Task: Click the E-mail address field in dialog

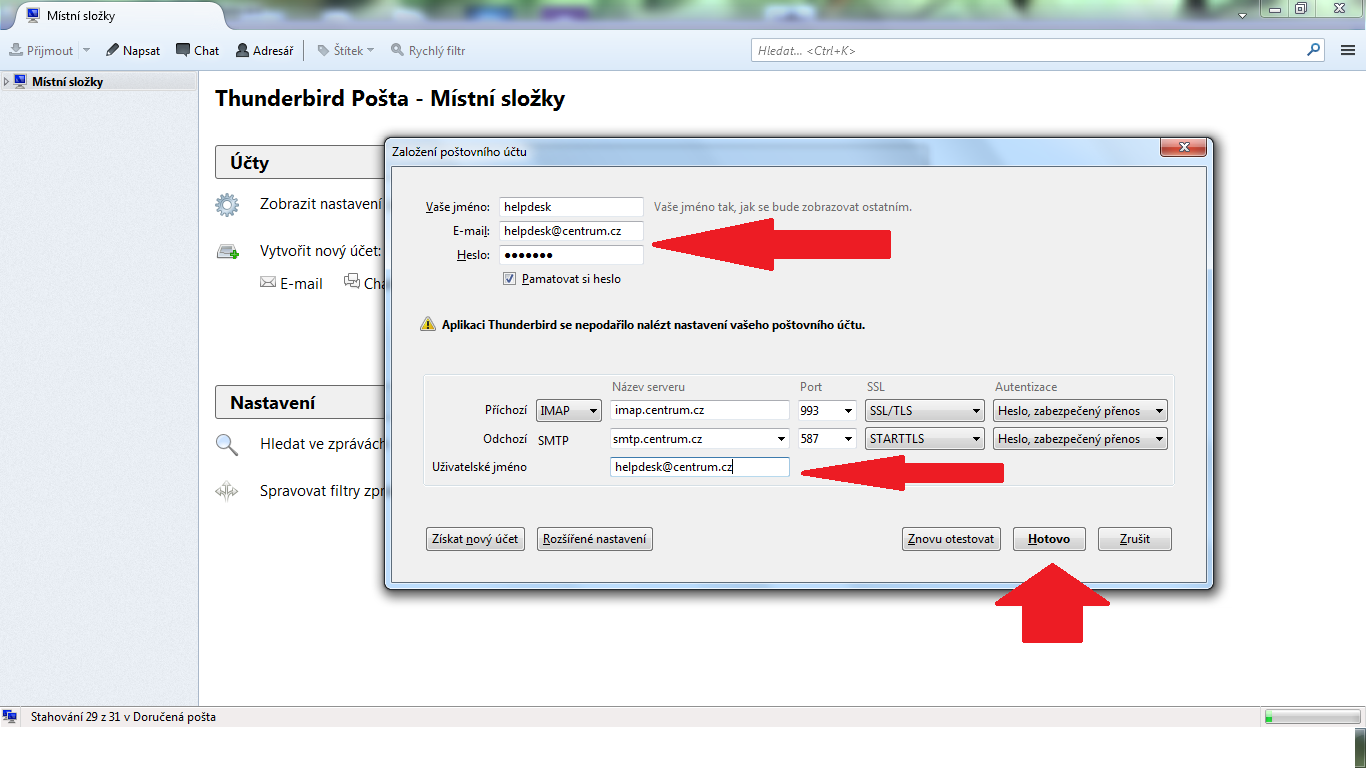Action: [571, 231]
